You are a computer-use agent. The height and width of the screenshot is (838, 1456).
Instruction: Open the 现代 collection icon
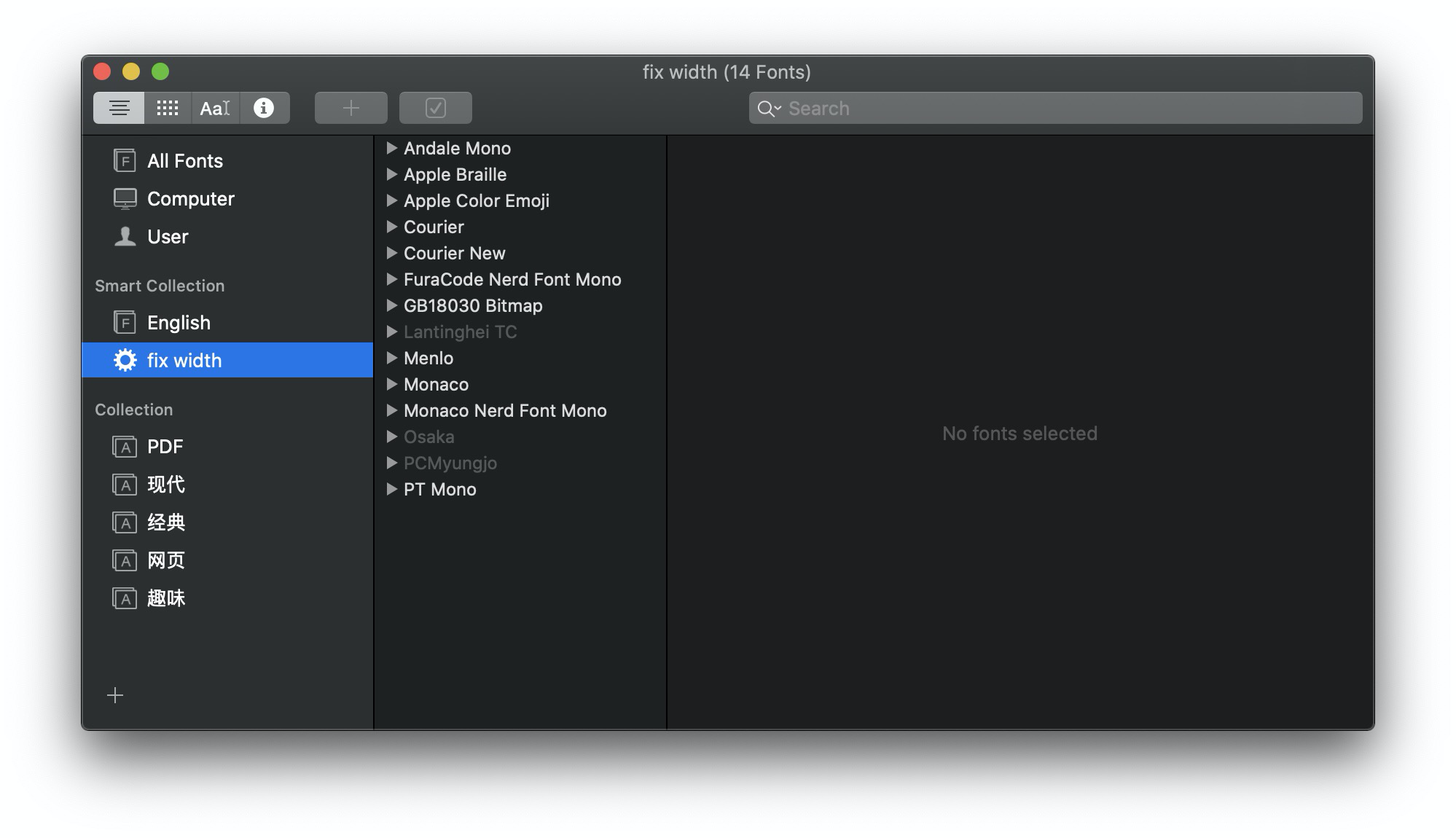coord(125,485)
